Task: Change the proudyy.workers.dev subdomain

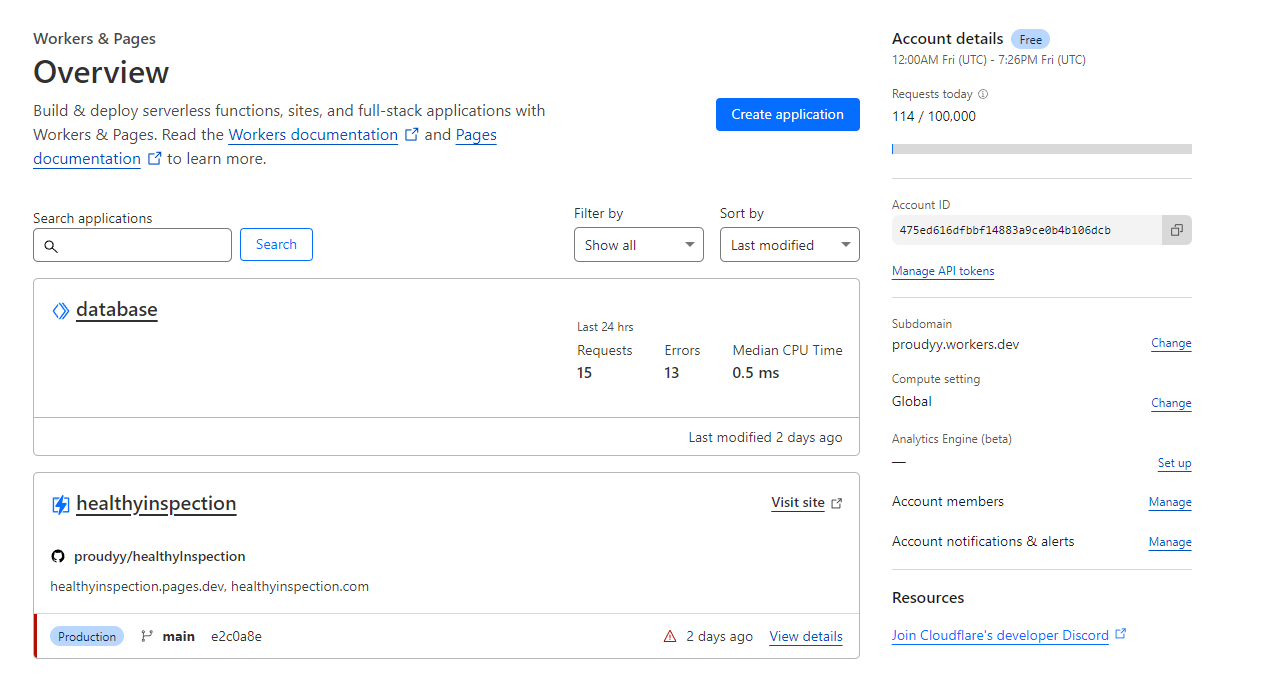Action: [x=1170, y=343]
